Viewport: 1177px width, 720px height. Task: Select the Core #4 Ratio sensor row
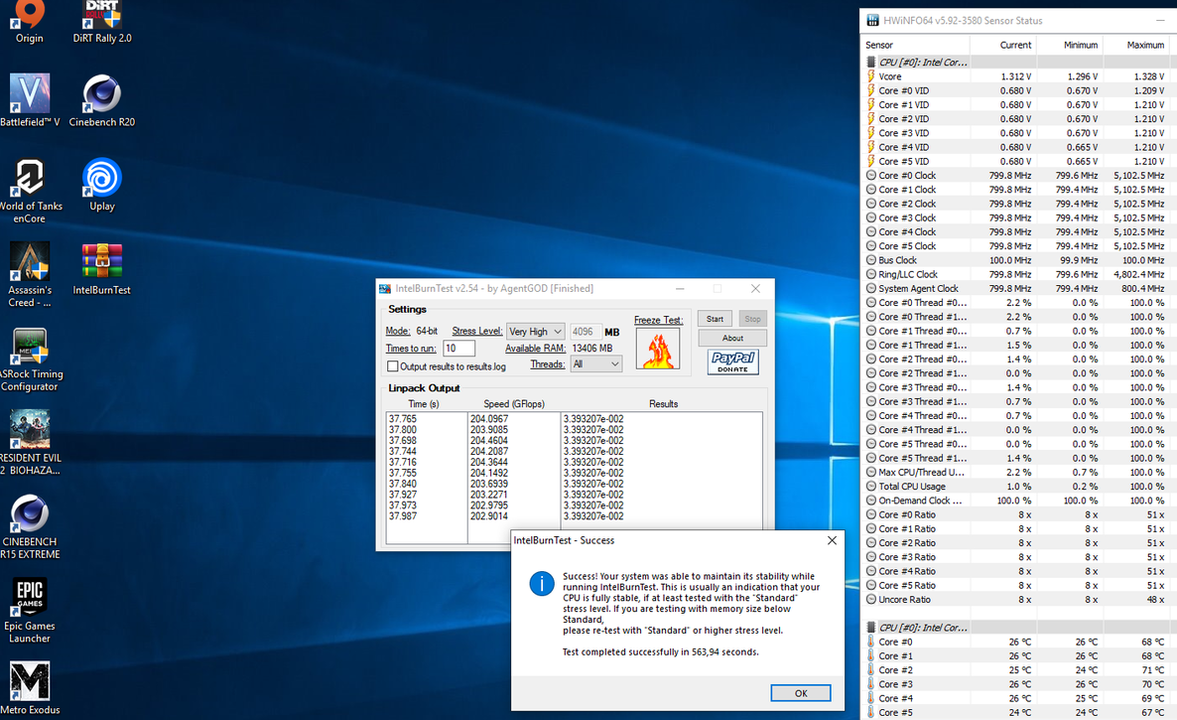[x=1019, y=571]
